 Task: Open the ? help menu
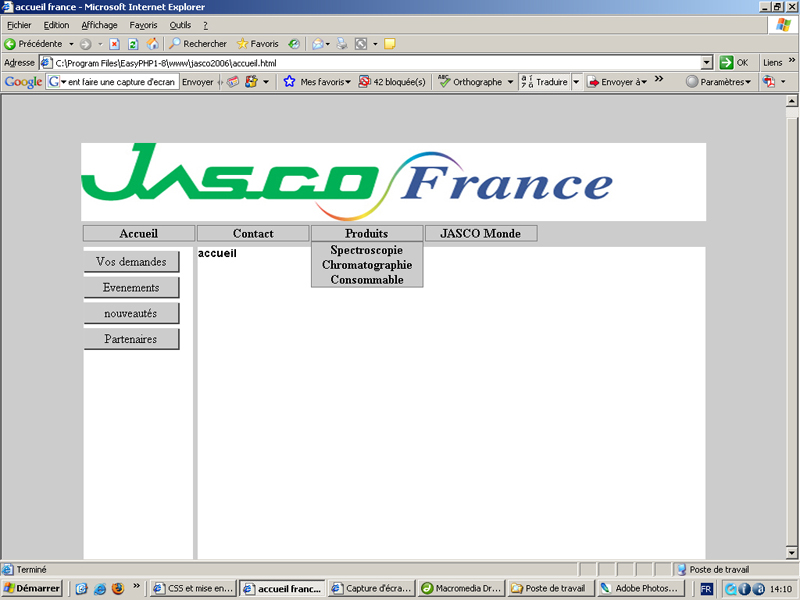(205, 25)
